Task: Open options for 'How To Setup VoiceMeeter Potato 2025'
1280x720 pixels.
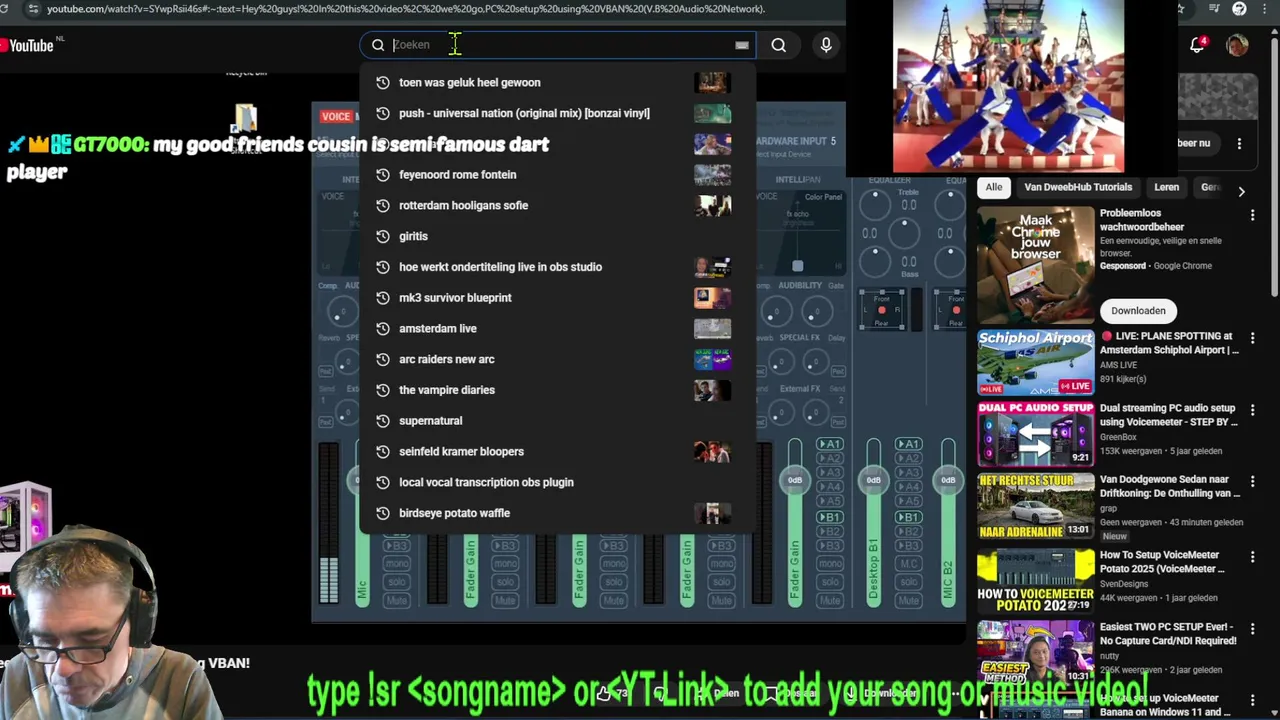Action: pyautogui.click(x=1252, y=557)
